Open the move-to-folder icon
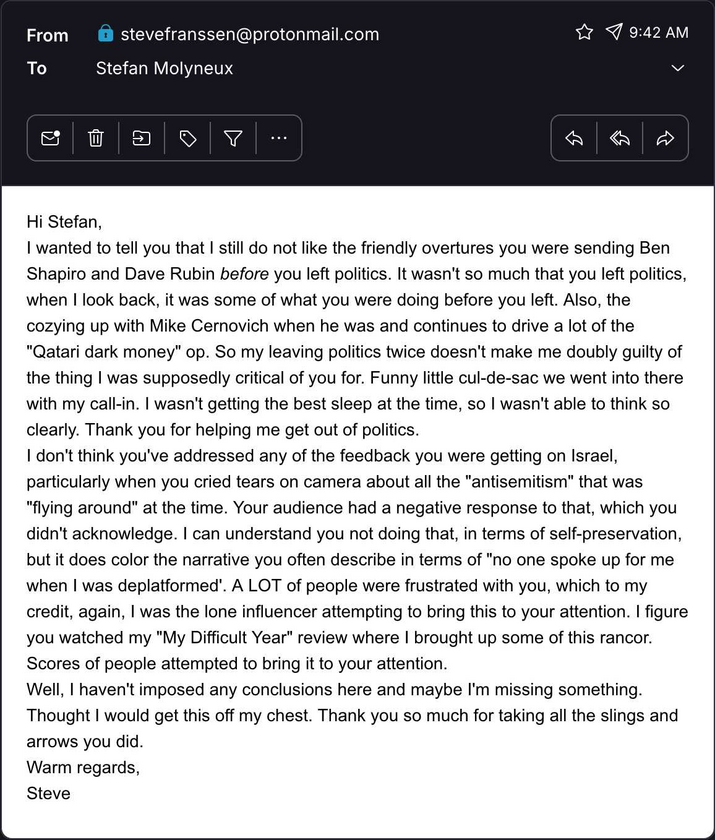The width and height of the screenshot is (715, 840). [141, 138]
